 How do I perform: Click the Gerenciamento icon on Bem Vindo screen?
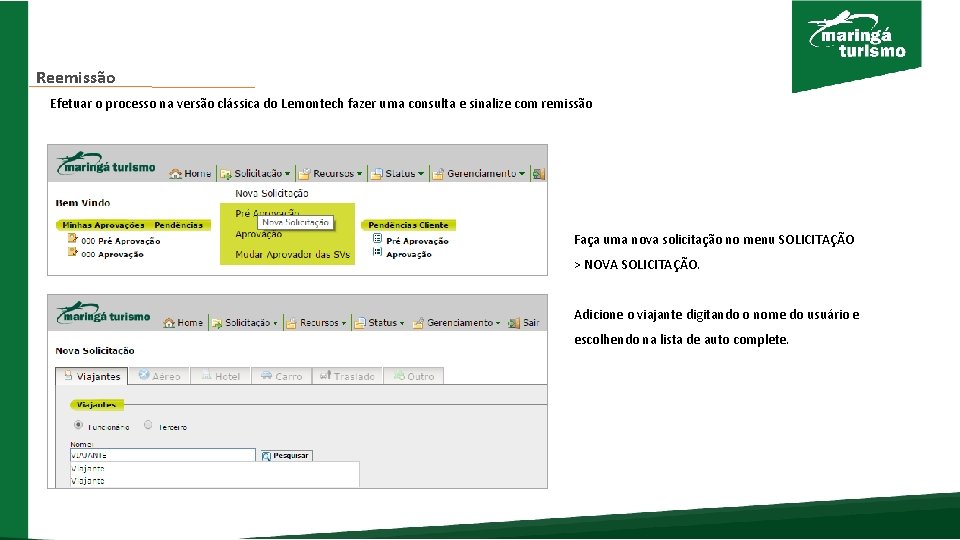coord(438,174)
